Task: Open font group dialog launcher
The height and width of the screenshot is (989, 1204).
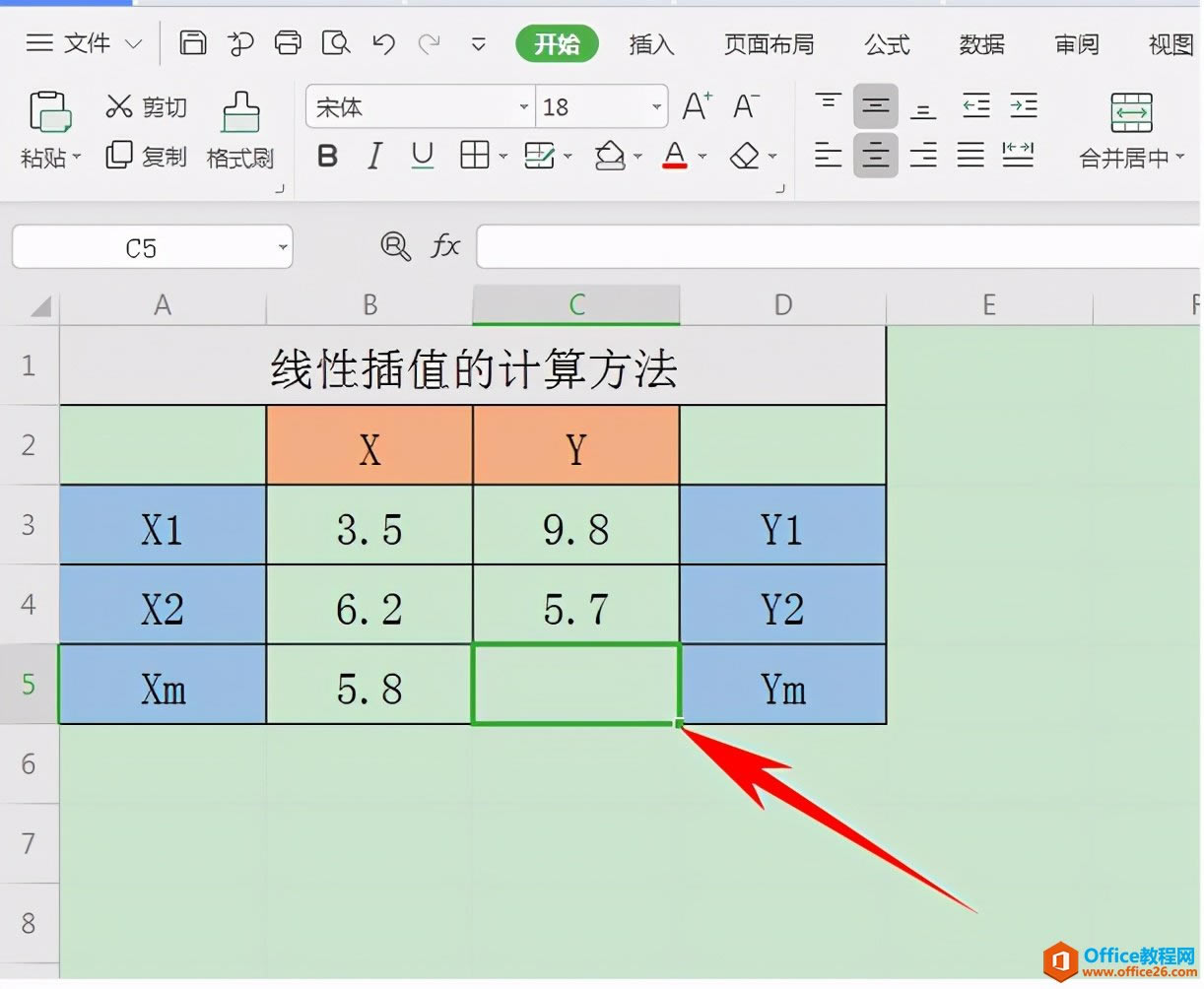Action: pyautogui.click(x=780, y=188)
